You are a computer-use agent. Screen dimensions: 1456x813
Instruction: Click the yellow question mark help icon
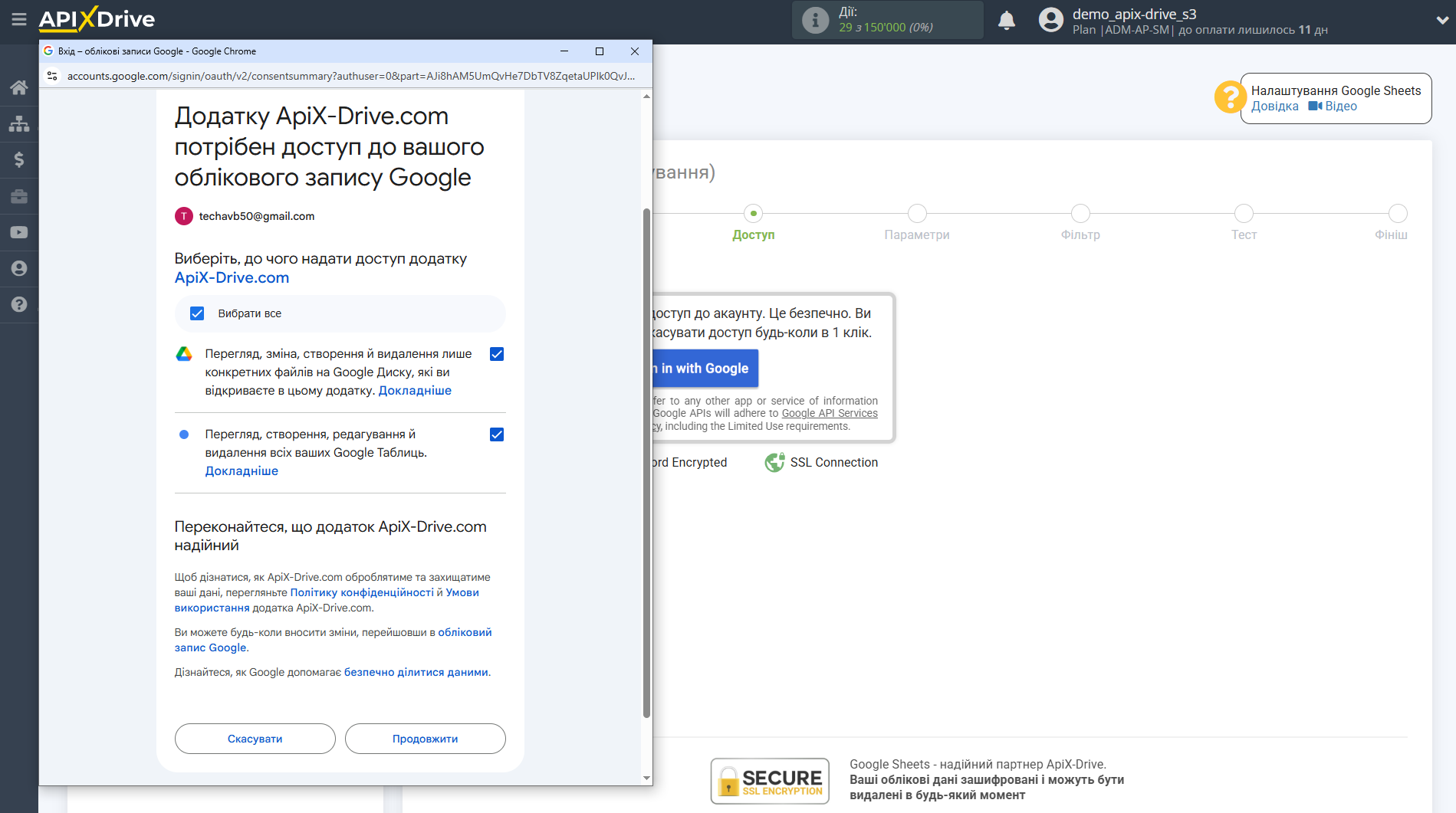(x=1230, y=97)
